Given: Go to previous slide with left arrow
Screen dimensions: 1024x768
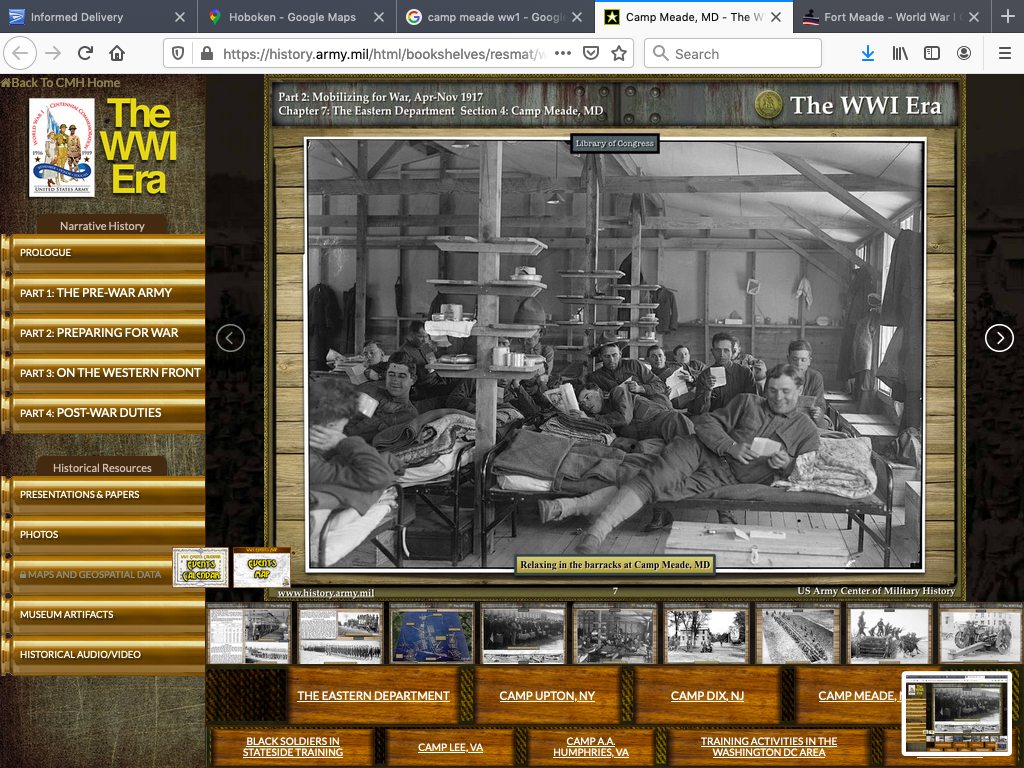Looking at the screenshot, I should tap(230, 338).
